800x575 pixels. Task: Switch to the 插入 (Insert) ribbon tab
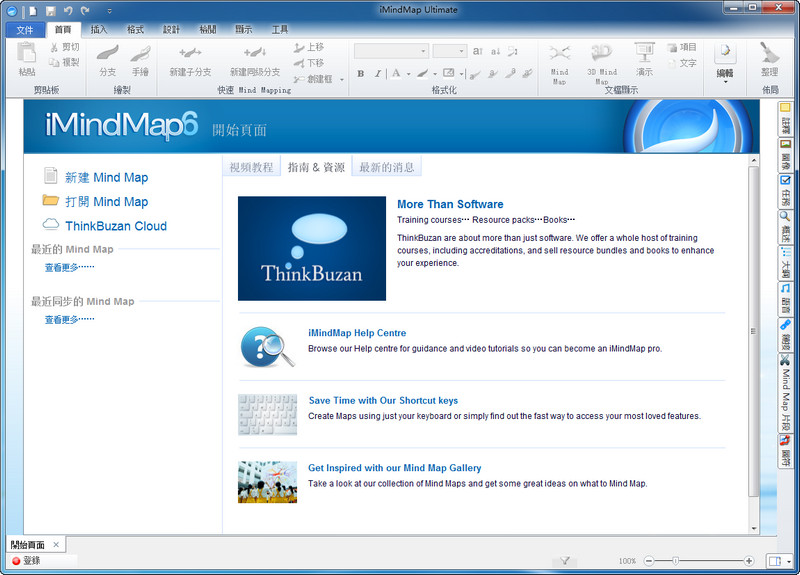click(99, 30)
